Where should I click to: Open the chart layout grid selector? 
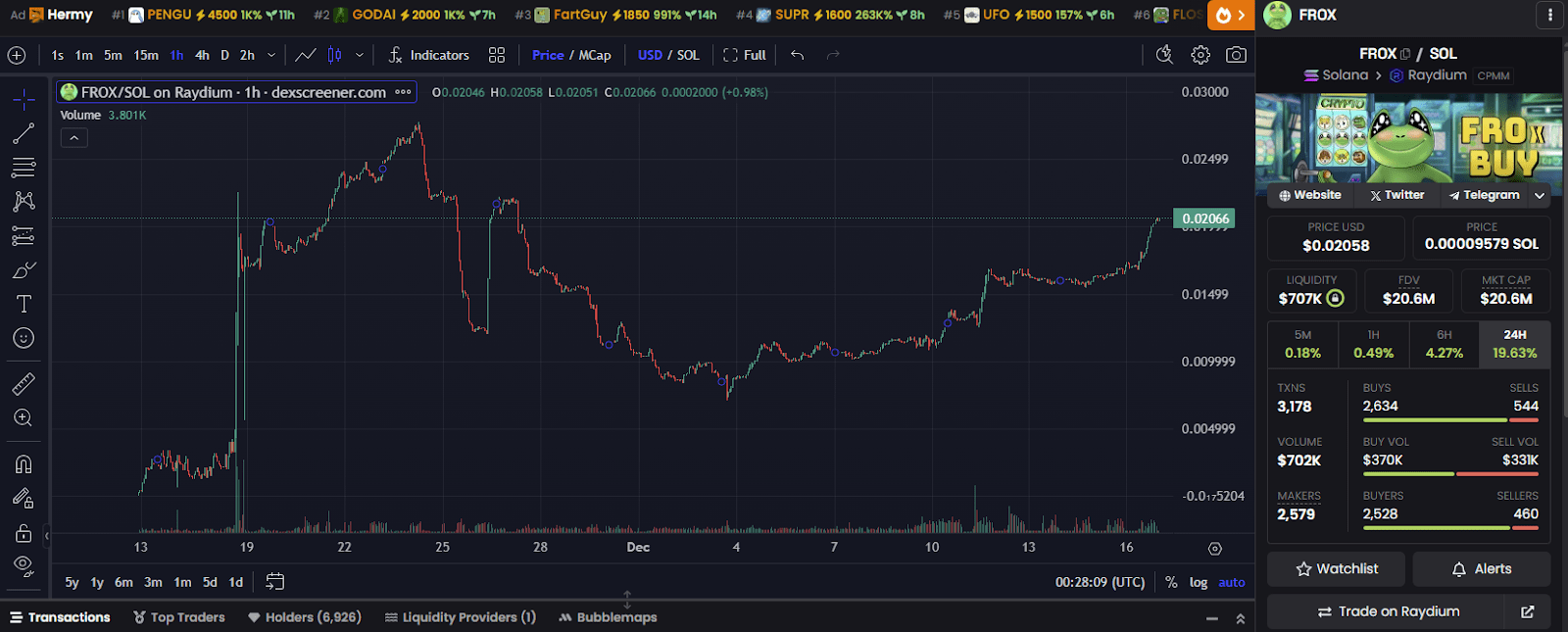pos(497,55)
